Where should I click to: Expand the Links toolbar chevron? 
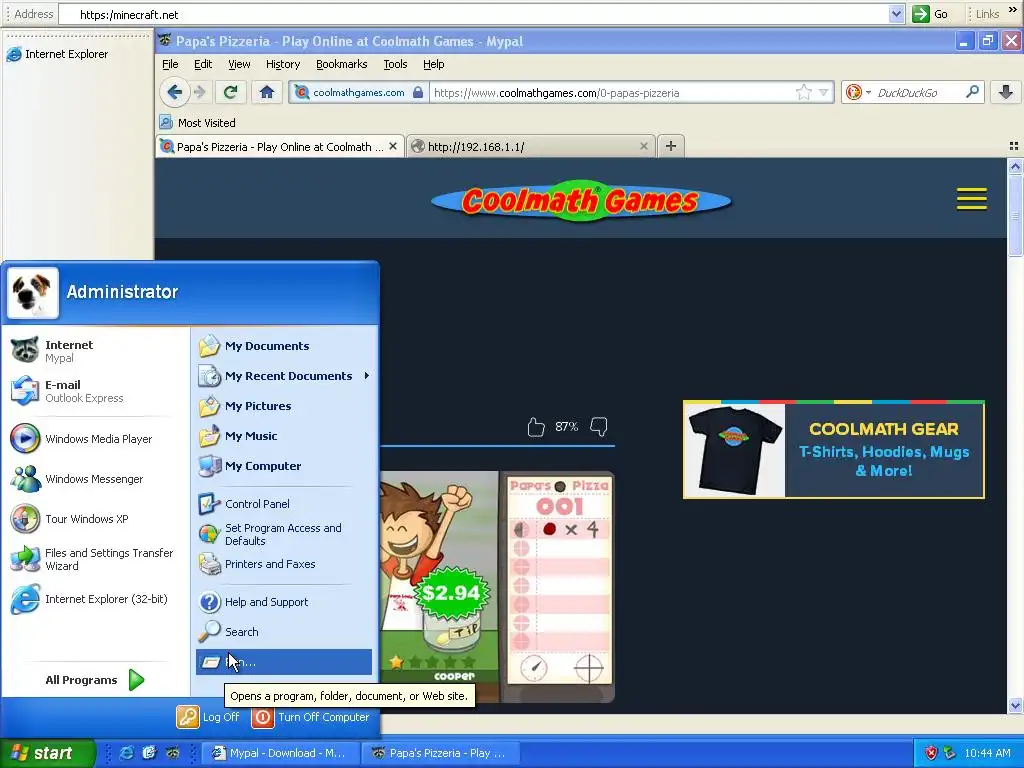tap(1013, 10)
